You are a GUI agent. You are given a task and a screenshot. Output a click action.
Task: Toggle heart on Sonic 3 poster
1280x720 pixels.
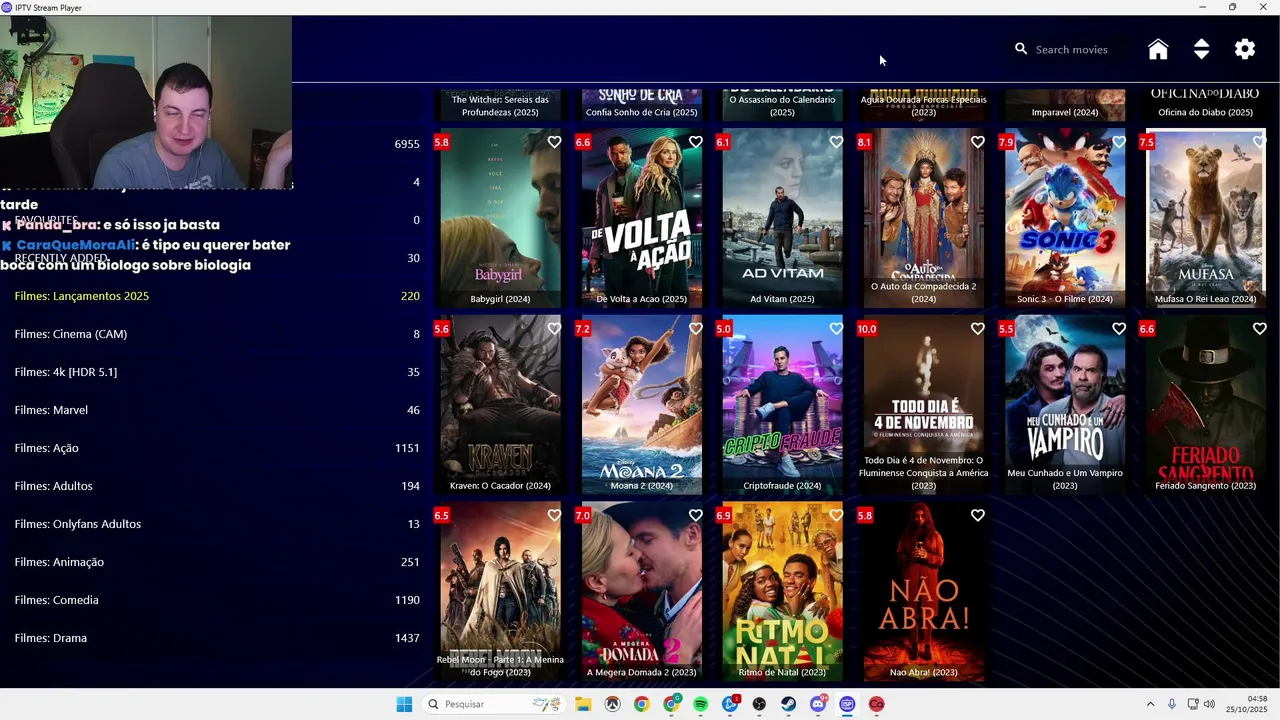(1118, 142)
